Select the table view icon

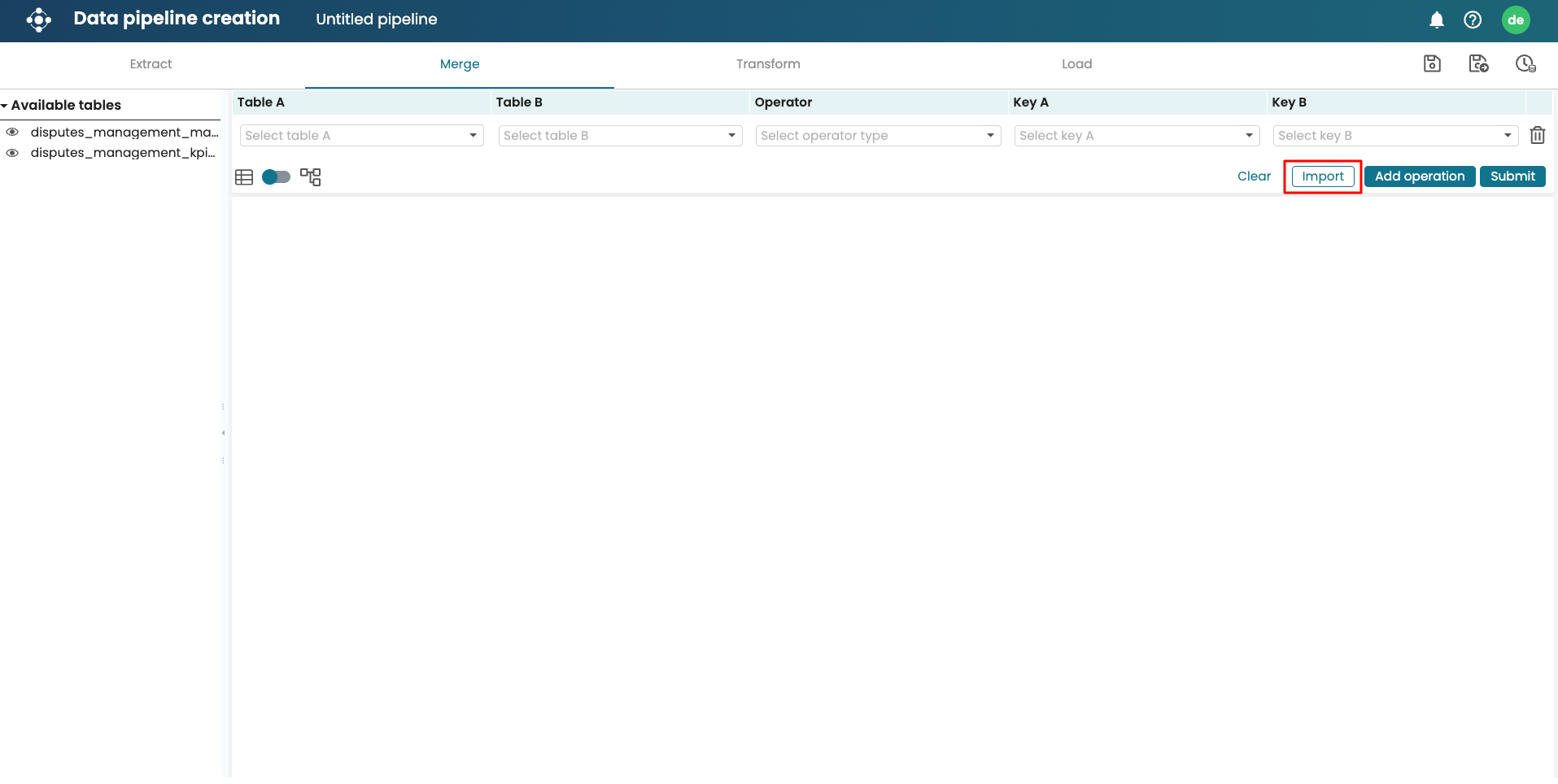click(x=244, y=177)
